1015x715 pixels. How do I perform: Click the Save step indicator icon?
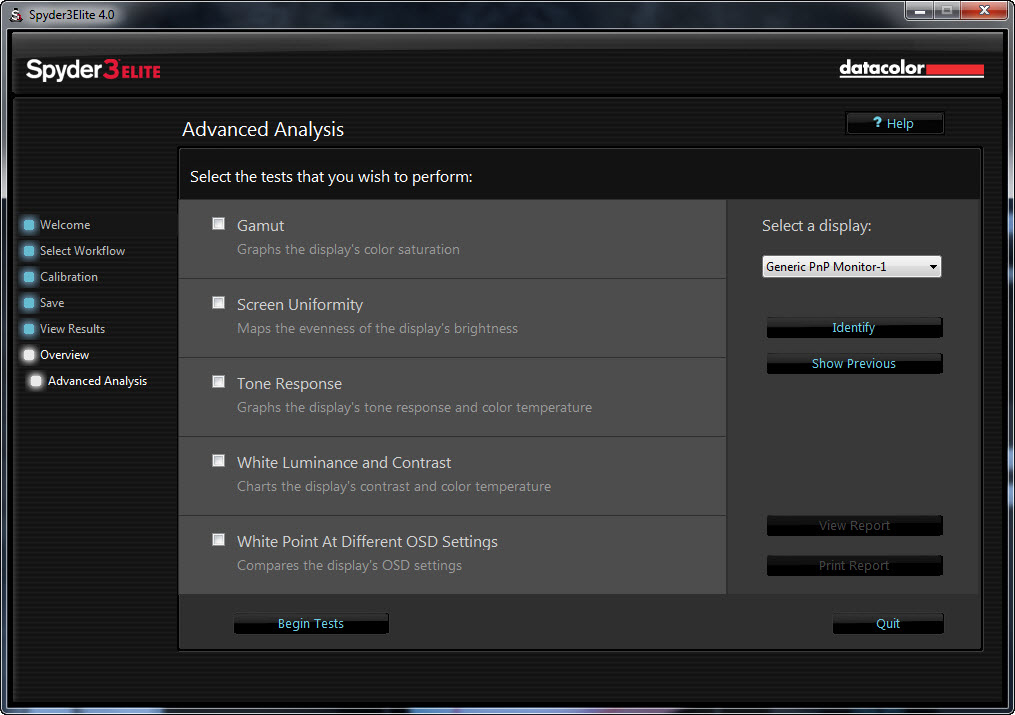coord(29,303)
